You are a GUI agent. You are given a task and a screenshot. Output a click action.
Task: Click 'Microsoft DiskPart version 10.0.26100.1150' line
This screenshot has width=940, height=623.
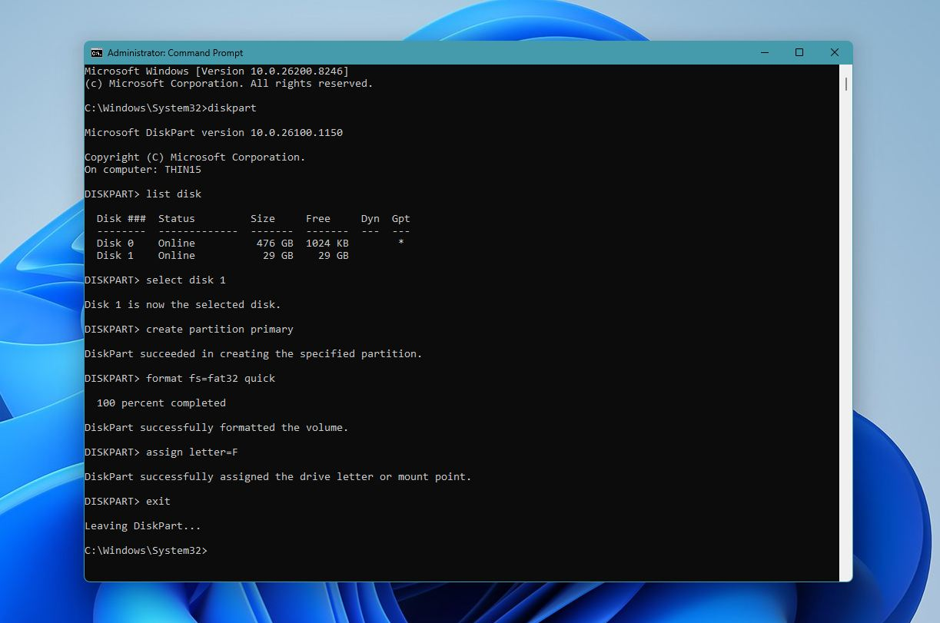pos(213,133)
